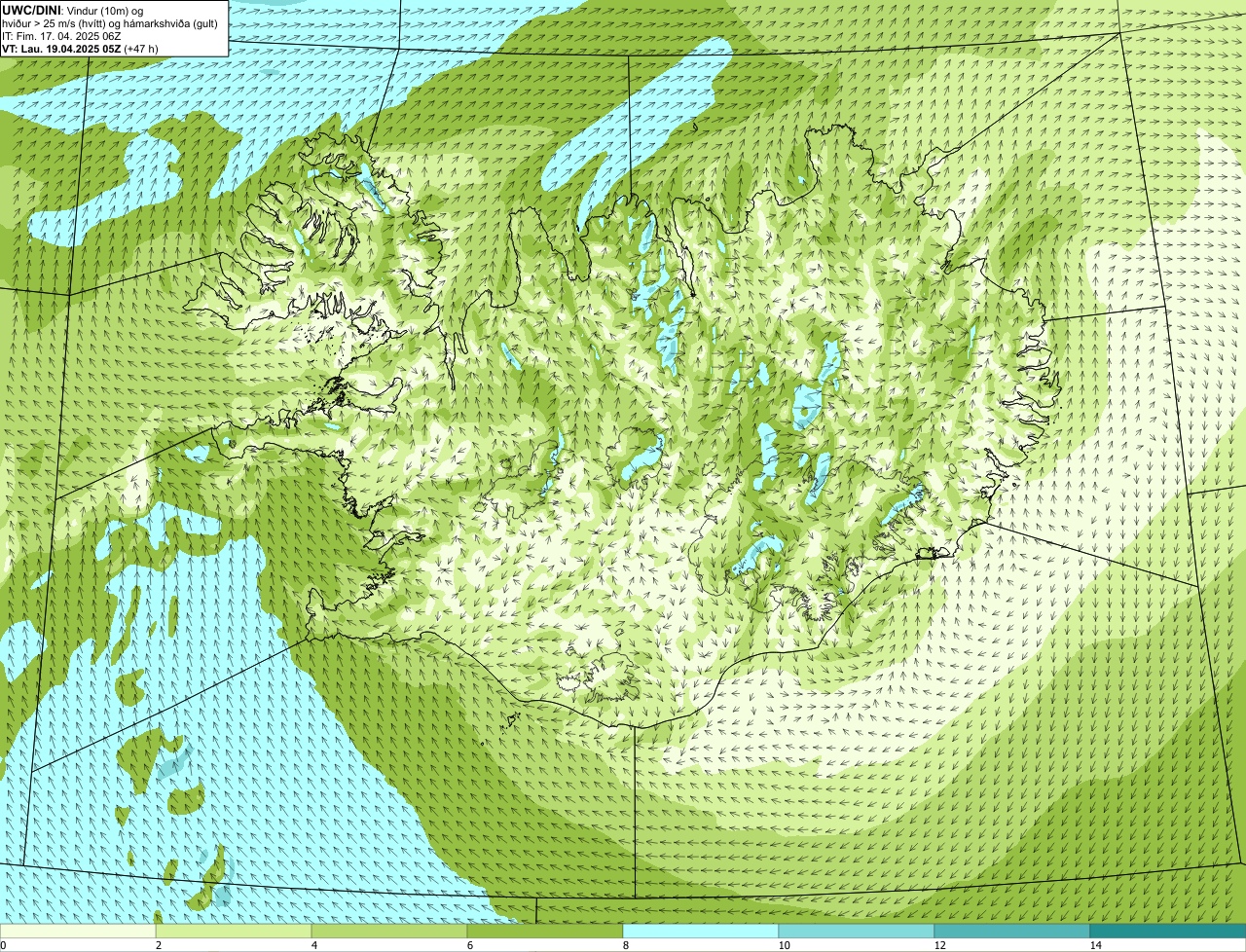
Task: Click the legend scale label '0'
Action: click(x=3, y=945)
